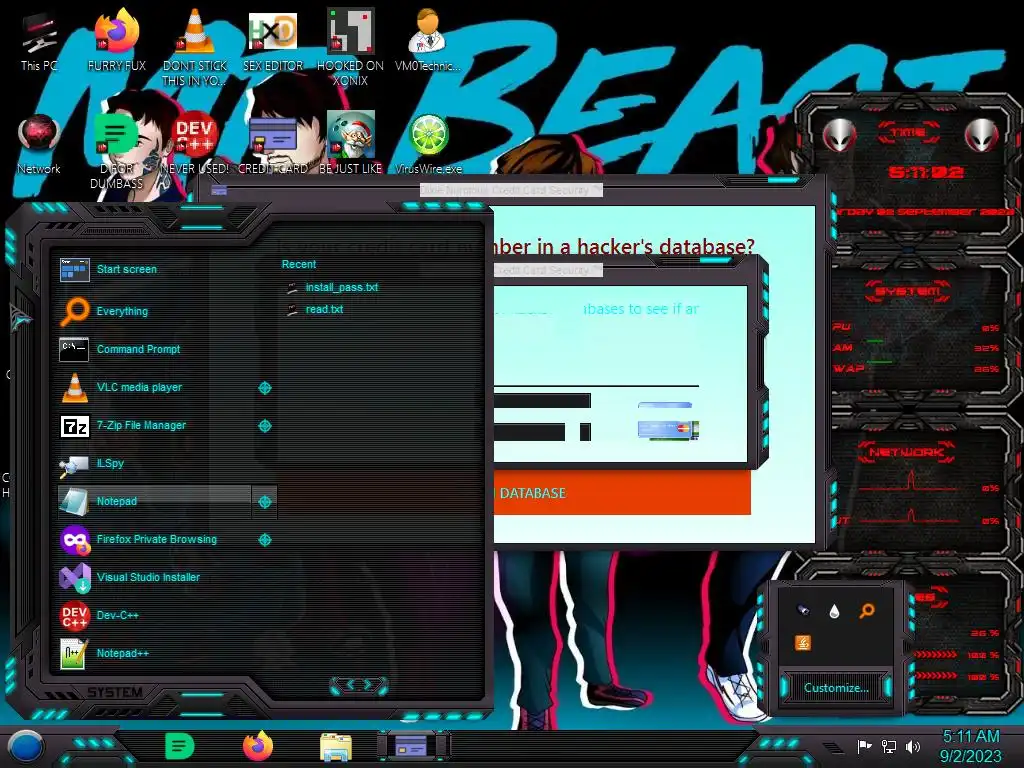The height and width of the screenshot is (768, 1024).
Task: Click the Start orb button
Action: [x=26, y=747]
